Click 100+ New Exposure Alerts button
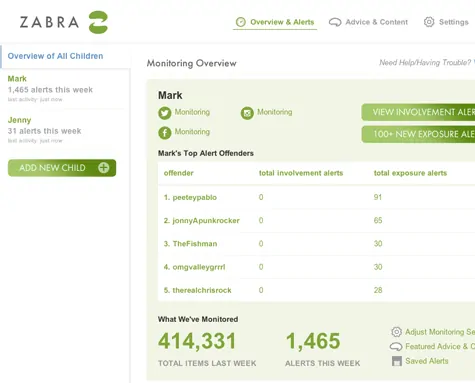This screenshot has width=475, height=383. (418, 134)
